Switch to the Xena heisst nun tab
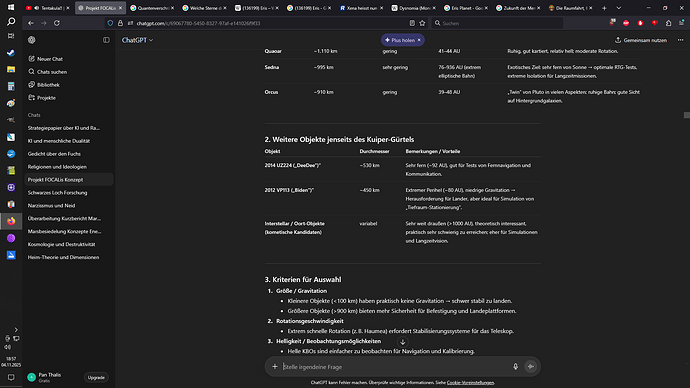Viewport: 690px width, 388px height. [361, 8]
